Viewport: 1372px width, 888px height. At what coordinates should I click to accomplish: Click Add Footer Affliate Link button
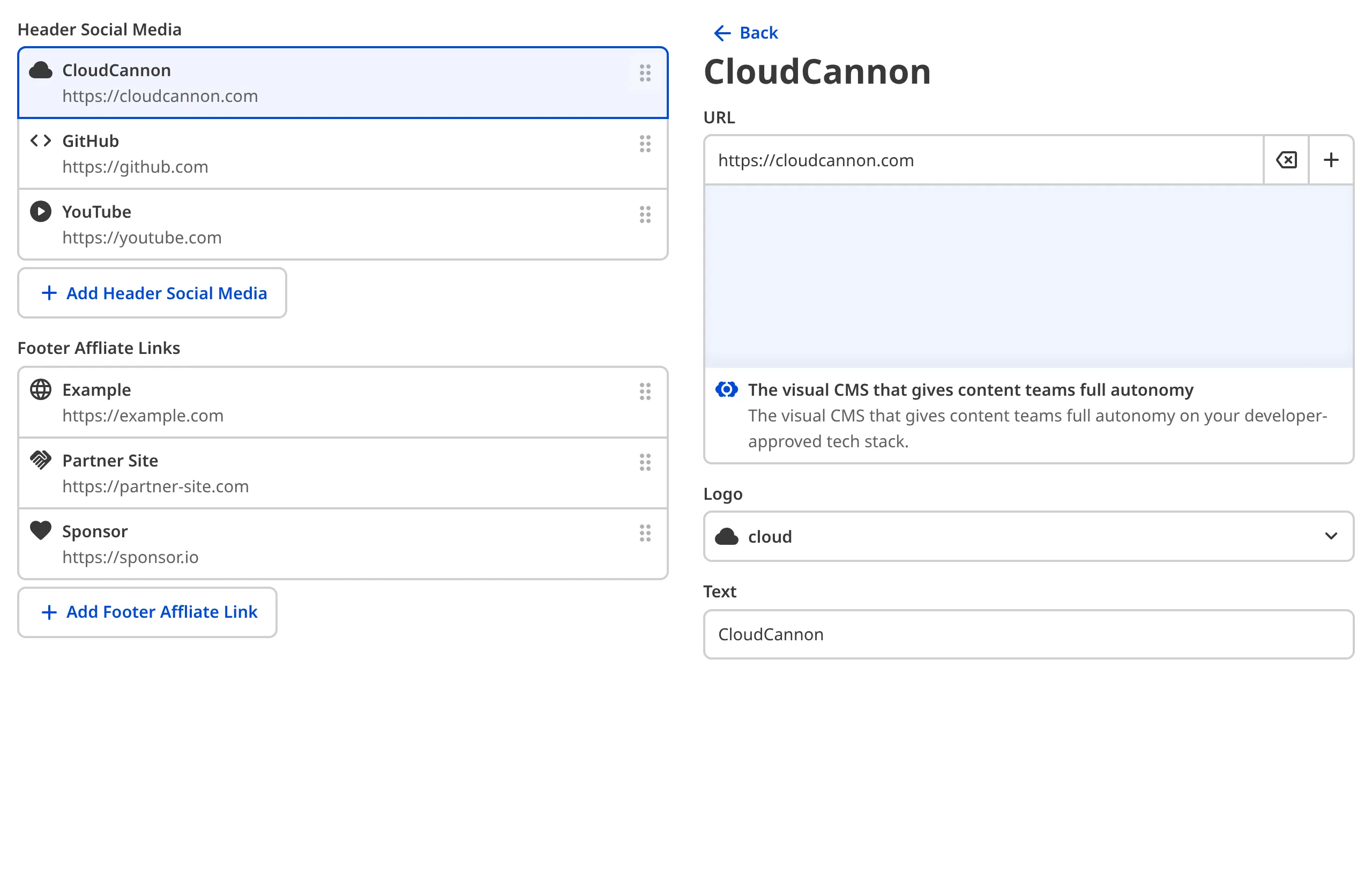[147, 612]
